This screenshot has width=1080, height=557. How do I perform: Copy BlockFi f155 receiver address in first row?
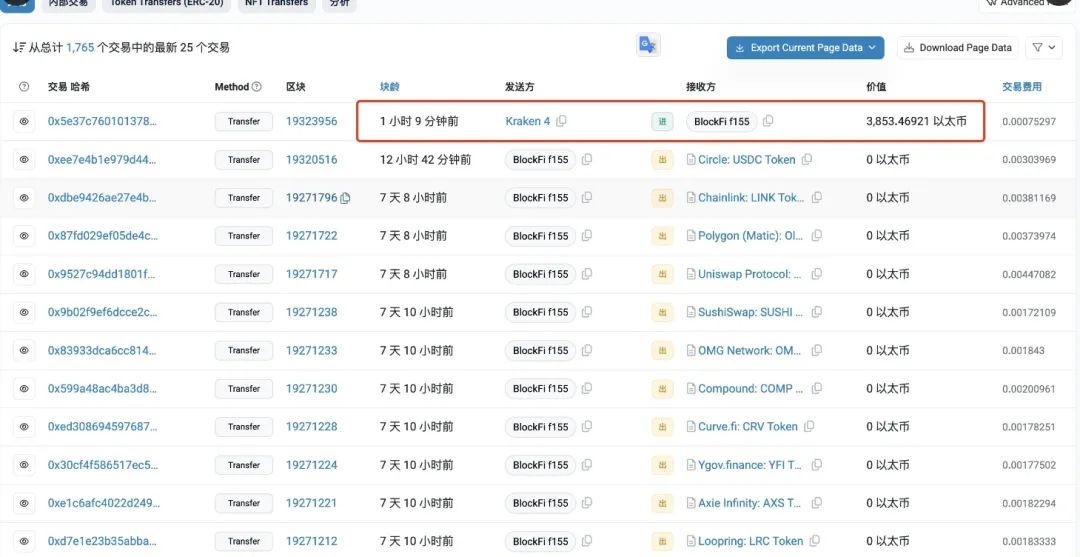(x=768, y=121)
